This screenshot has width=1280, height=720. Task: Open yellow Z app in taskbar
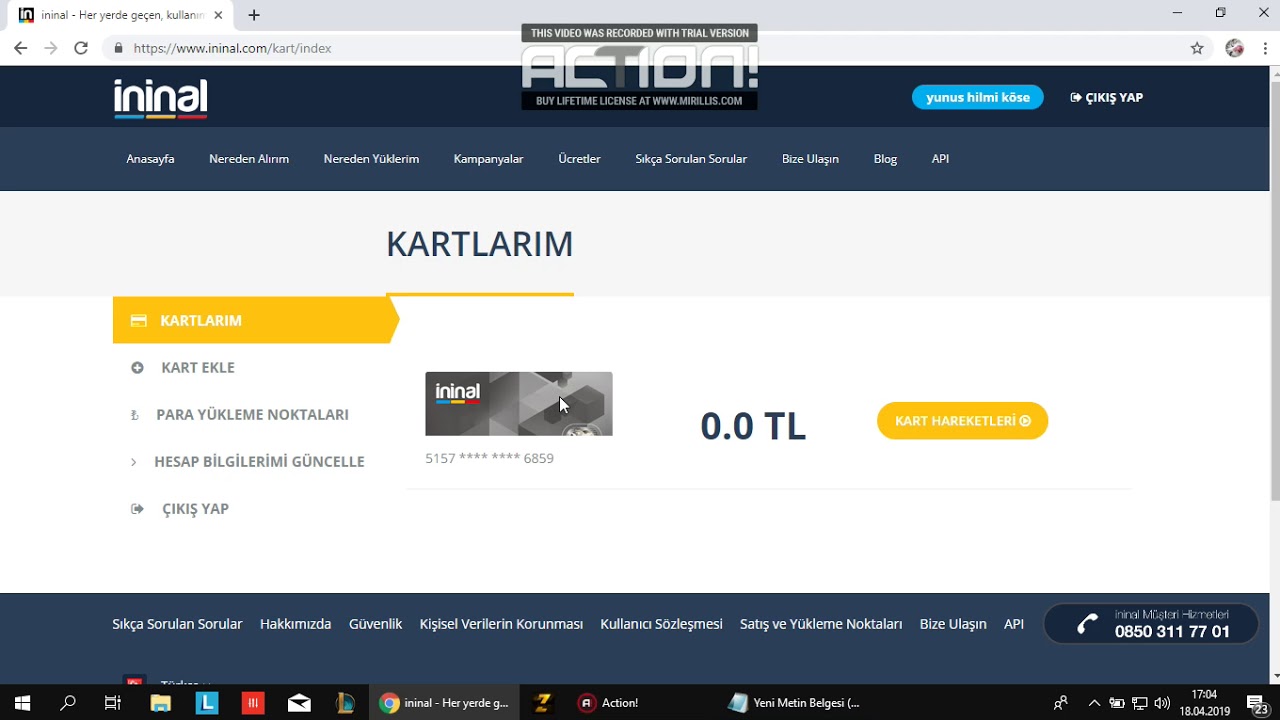pos(543,703)
